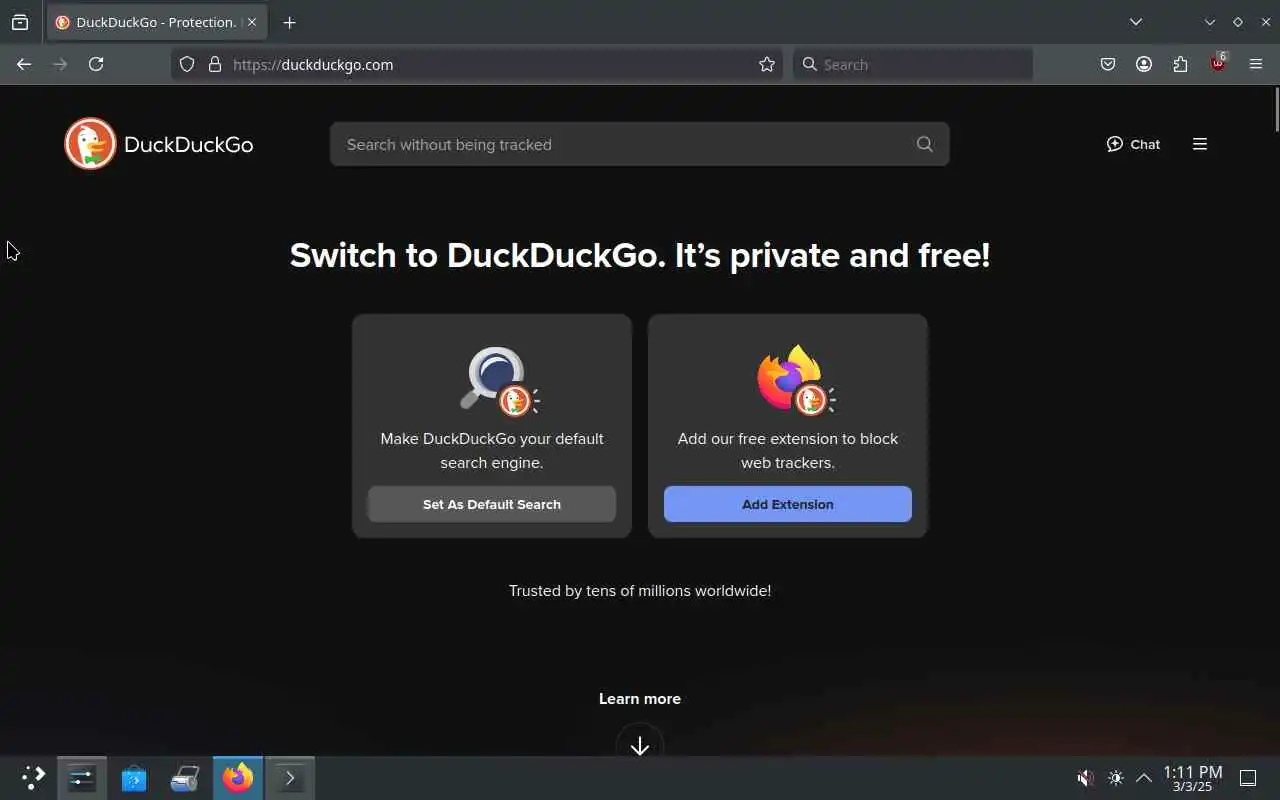
Task: Click the magnifying glass search engine illustration
Action: (x=499, y=380)
